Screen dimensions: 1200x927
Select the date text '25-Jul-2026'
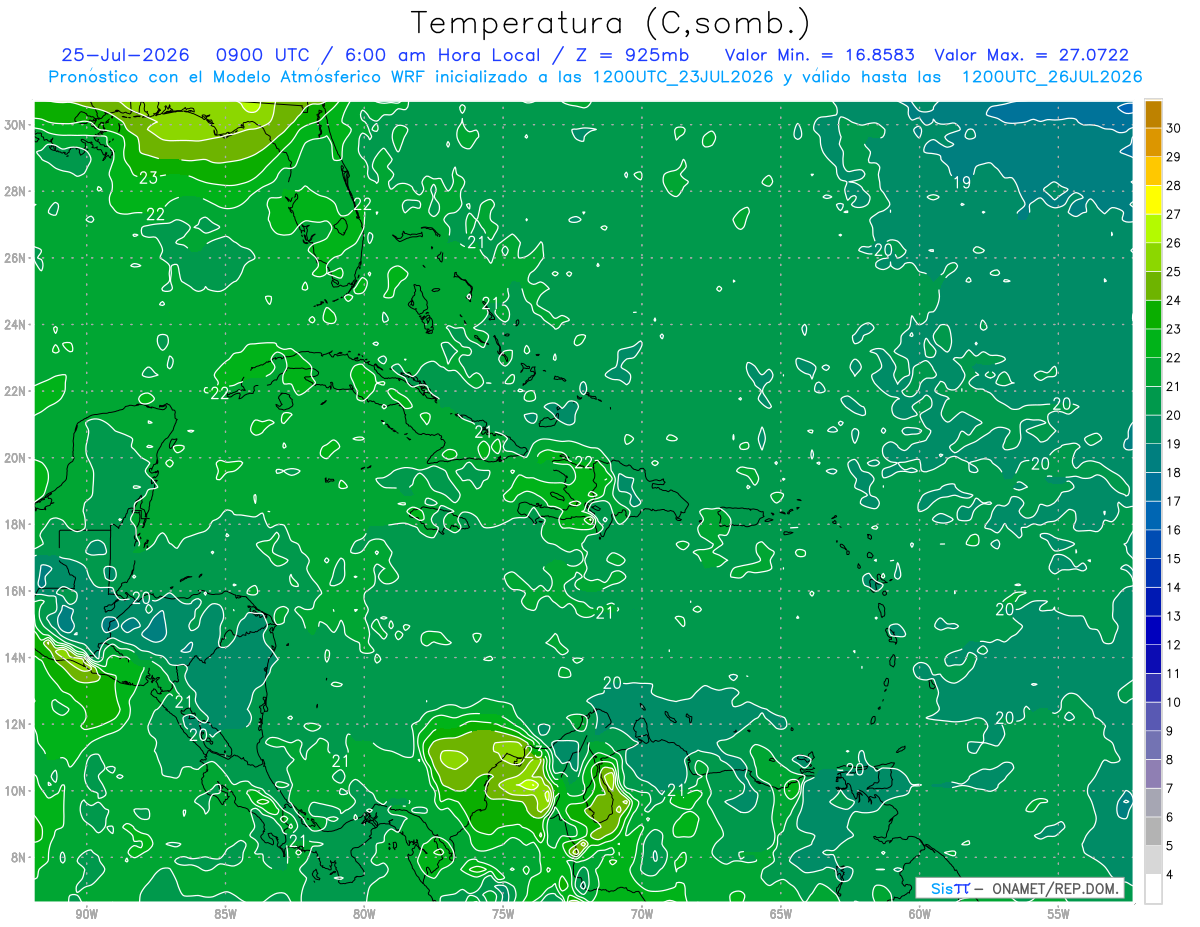[x=125, y=55]
